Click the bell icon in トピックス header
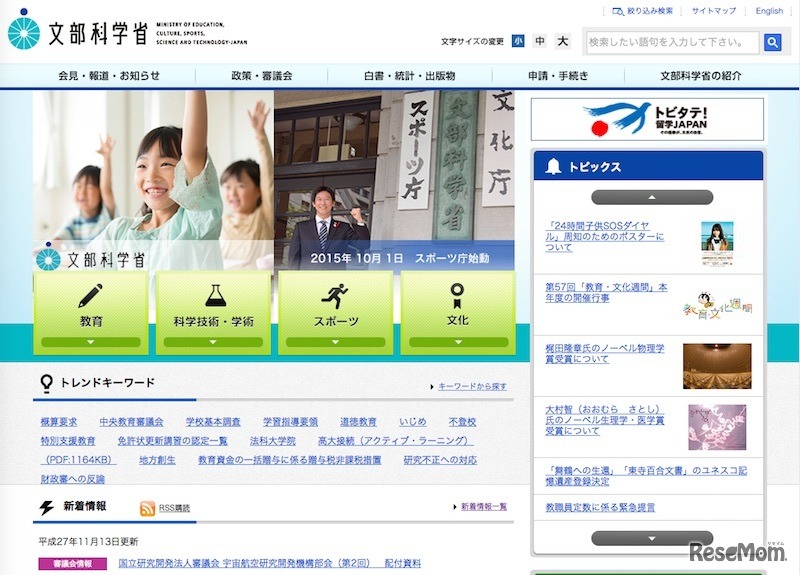This screenshot has width=800, height=575. [553, 166]
